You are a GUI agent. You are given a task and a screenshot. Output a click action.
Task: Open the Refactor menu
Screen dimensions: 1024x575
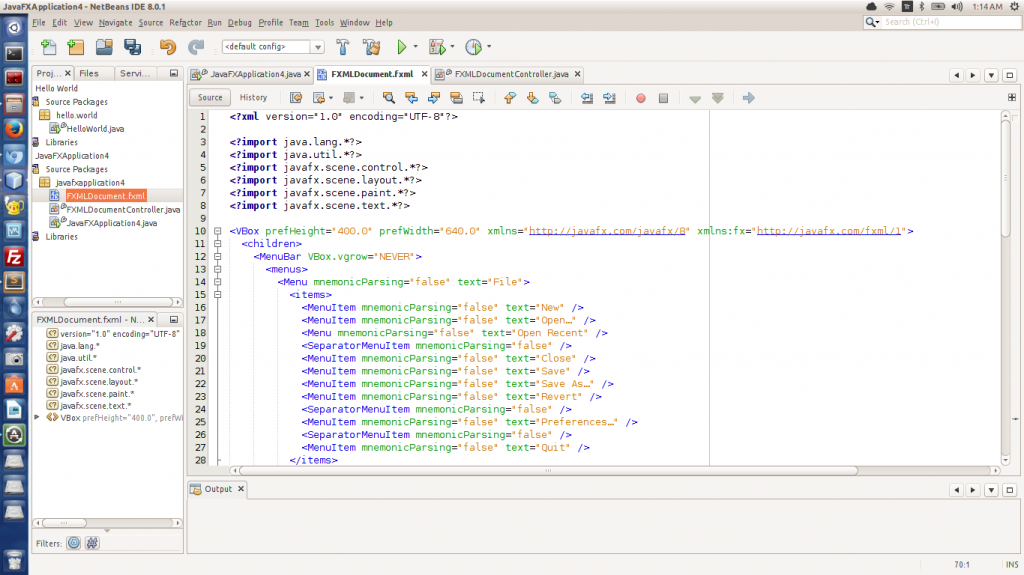point(185,22)
